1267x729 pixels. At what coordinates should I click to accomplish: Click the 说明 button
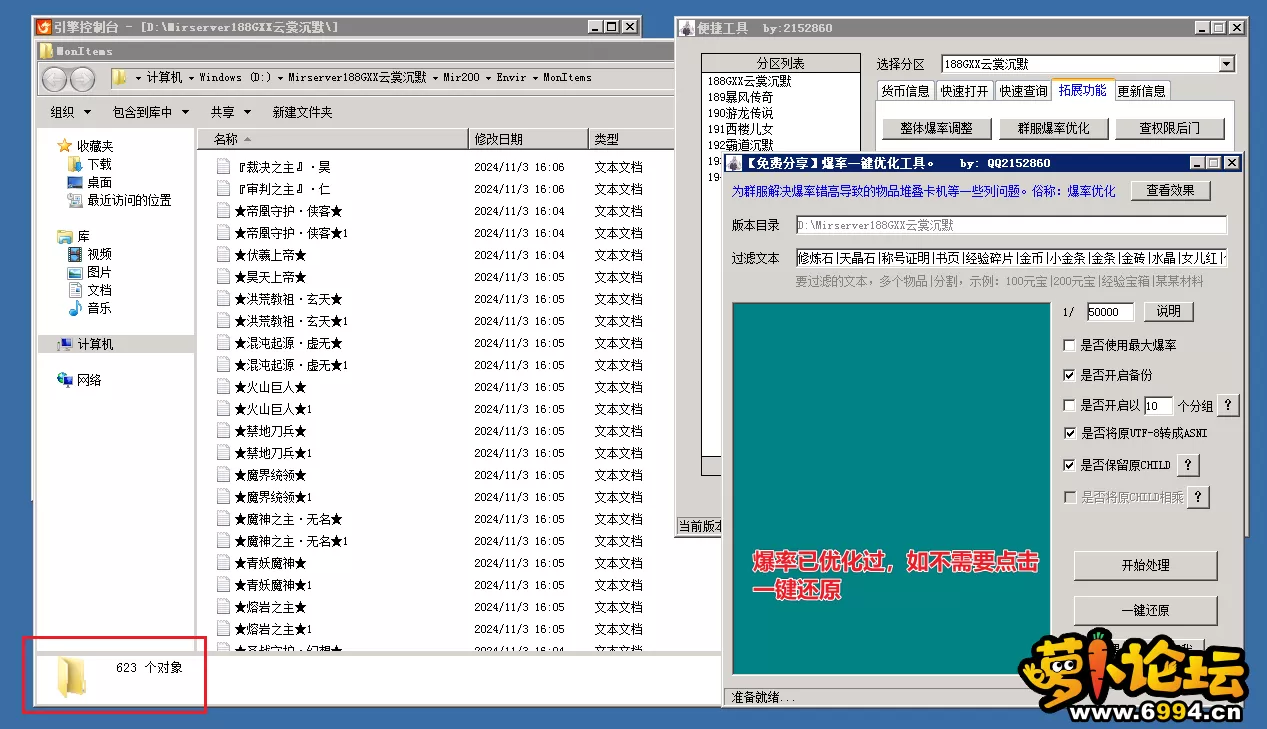click(x=1168, y=311)
